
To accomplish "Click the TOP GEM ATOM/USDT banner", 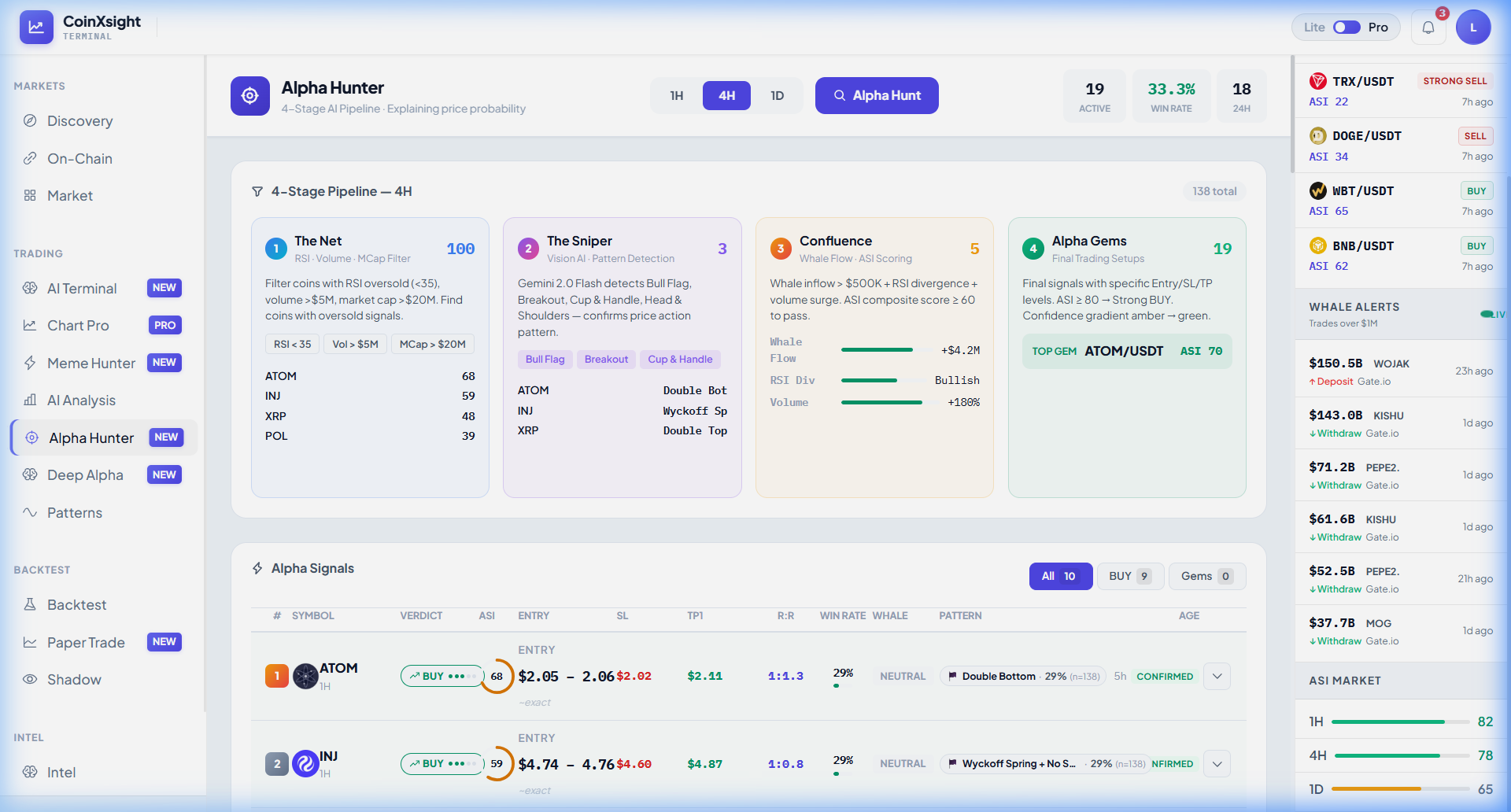I will point(1127,351).
